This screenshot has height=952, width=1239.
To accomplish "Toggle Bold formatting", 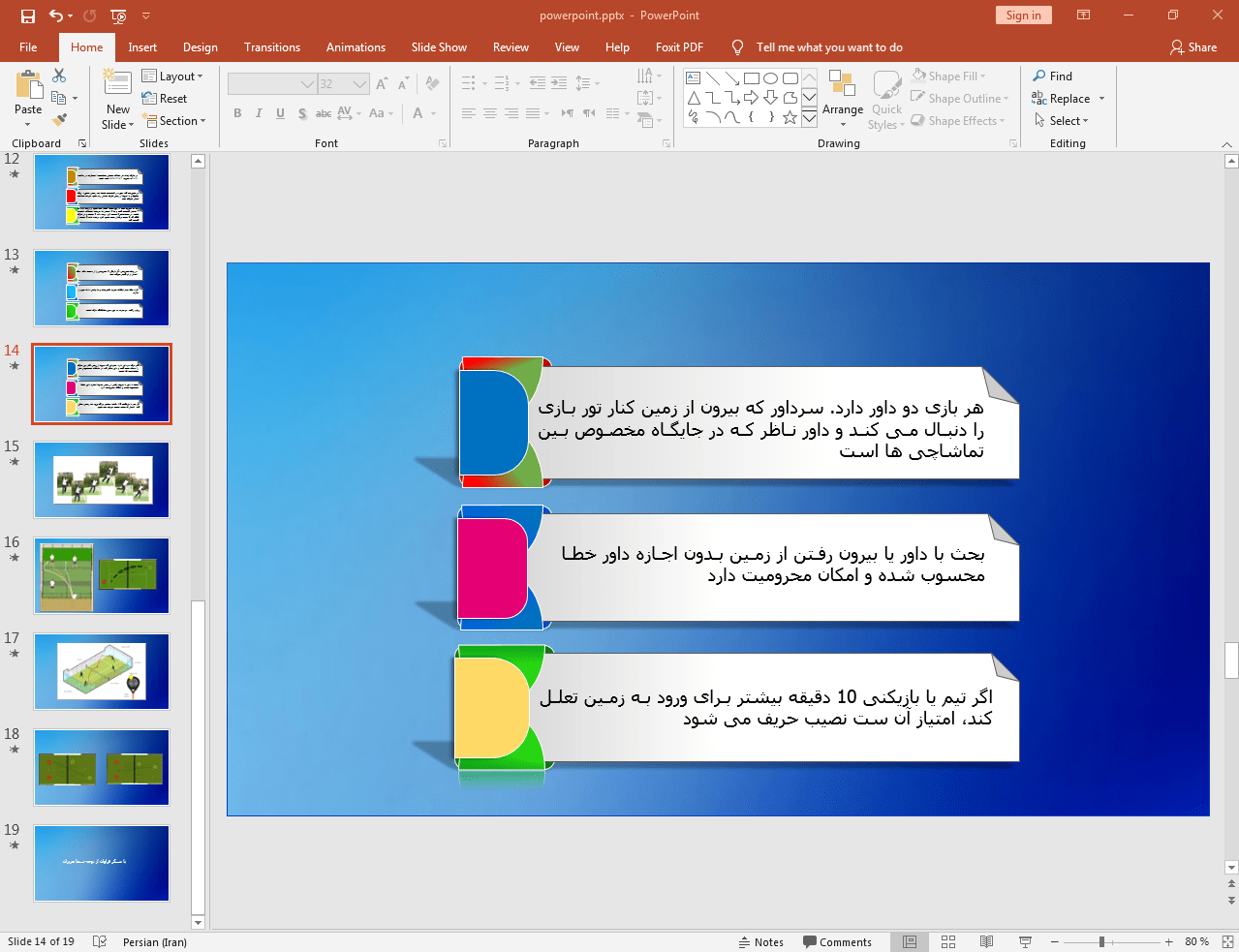I will (x=237, y=113).
